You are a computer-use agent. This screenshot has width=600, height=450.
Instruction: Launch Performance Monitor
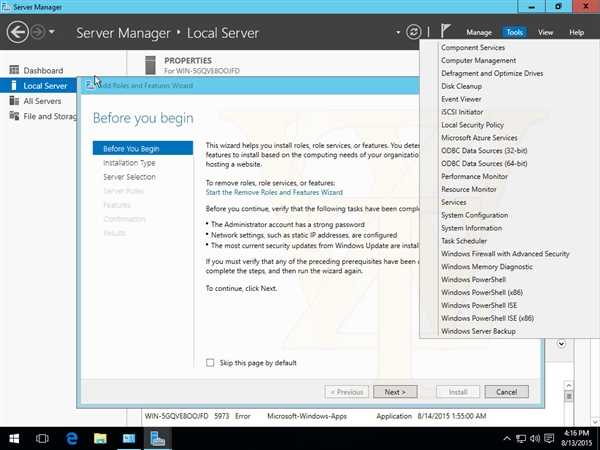pyautogui.click(x=474, y=176)
